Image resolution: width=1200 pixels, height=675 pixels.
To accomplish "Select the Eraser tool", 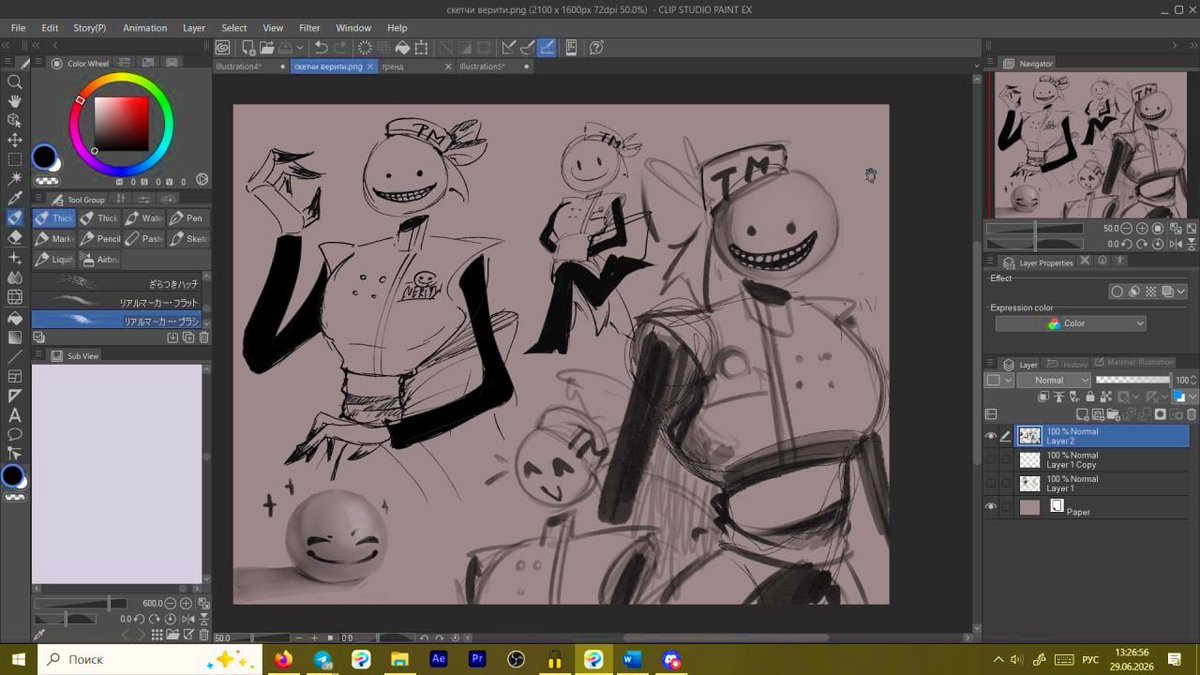I will click(x=15, y=237).
